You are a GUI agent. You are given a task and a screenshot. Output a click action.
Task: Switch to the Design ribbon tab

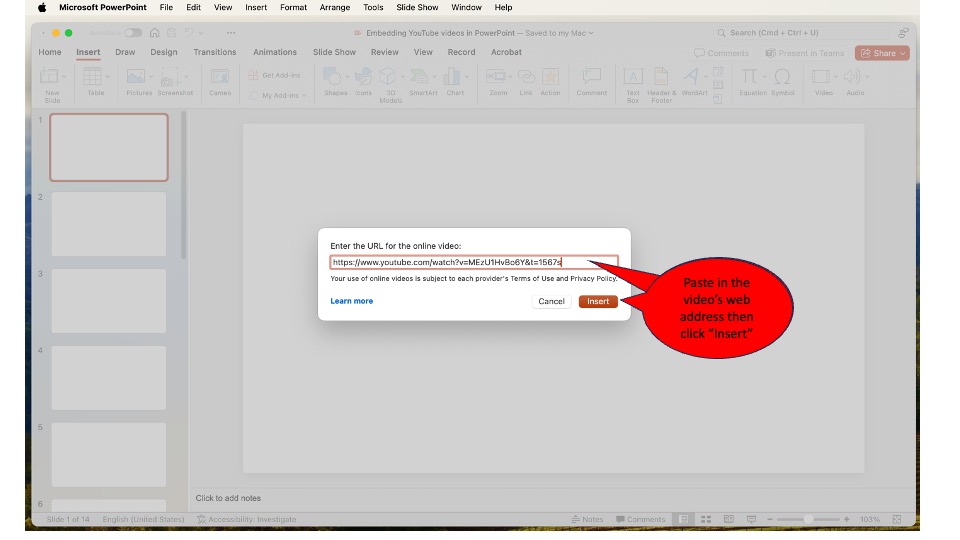click(x=163, y=52)
